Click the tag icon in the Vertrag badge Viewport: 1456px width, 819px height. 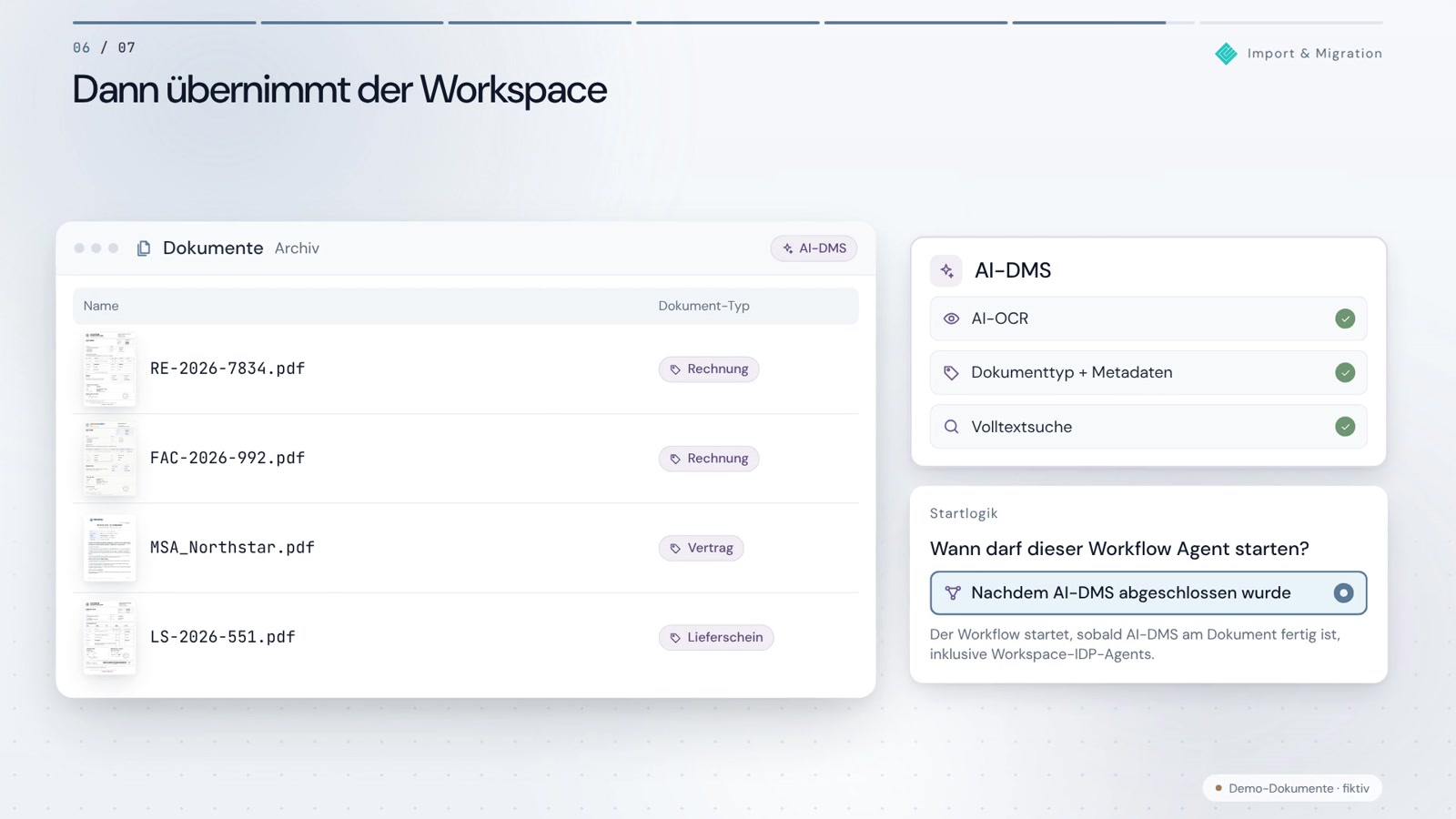675,549
